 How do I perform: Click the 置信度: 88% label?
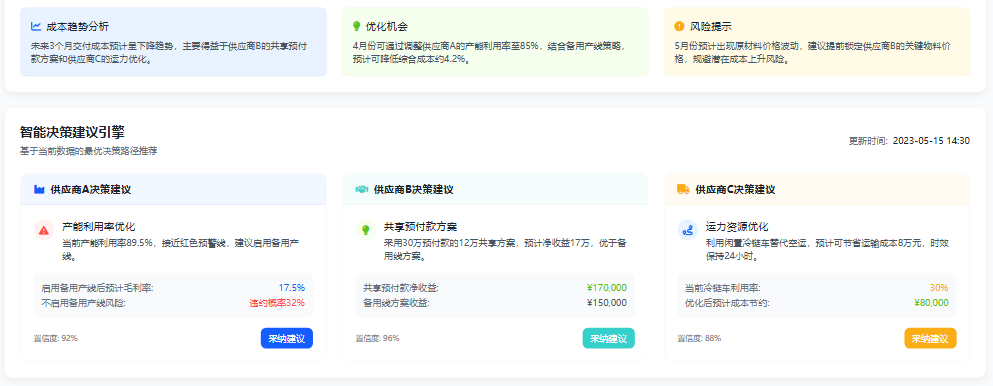tap(699, 338)
